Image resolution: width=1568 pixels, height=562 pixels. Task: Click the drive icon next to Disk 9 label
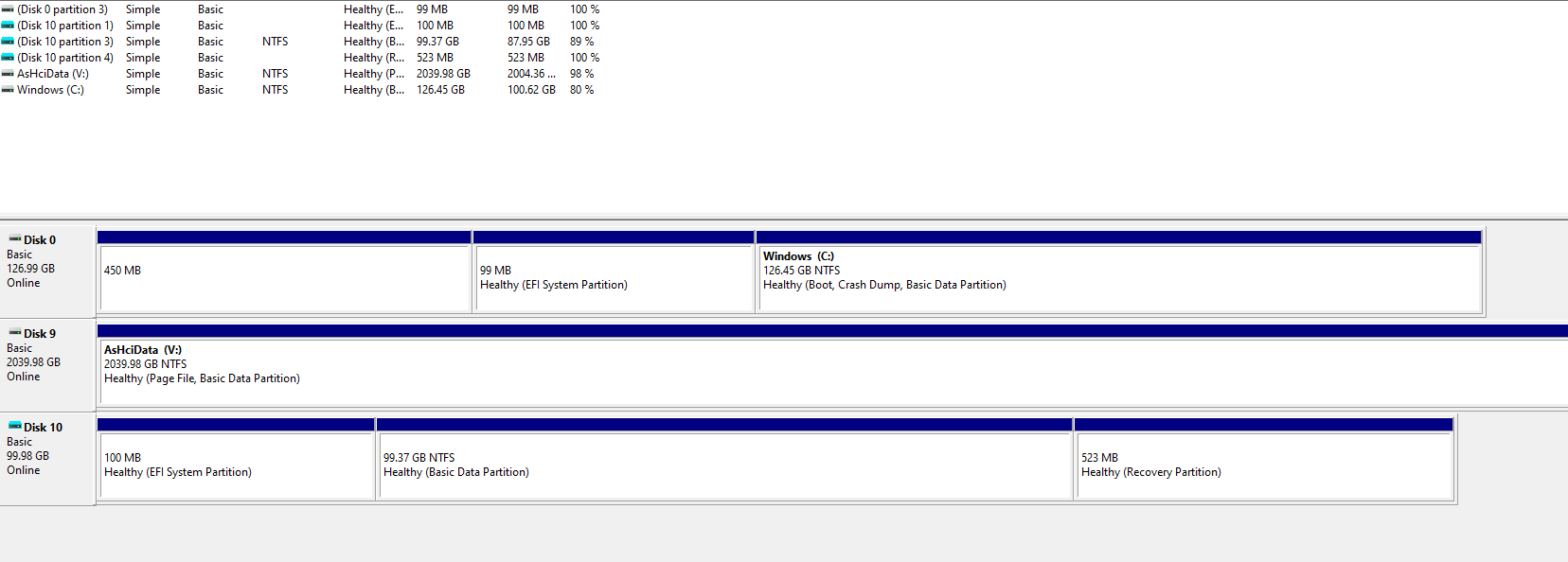click(x=15, y=333)
